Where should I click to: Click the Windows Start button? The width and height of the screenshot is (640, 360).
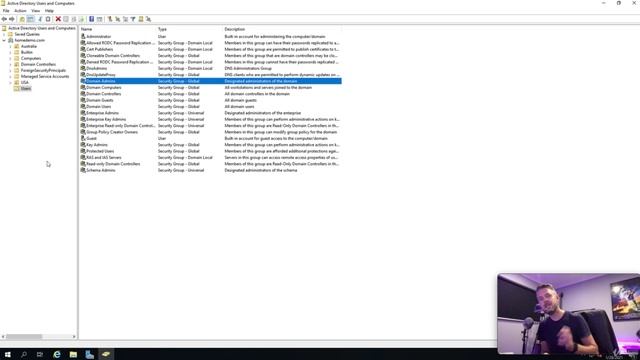(x=7, y=354)
